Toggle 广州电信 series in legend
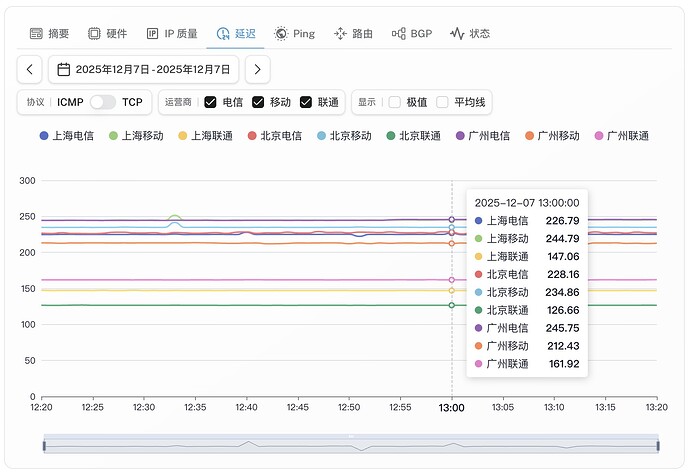The height and width of the screenshot is (474, 690). (x=483, y=136)
